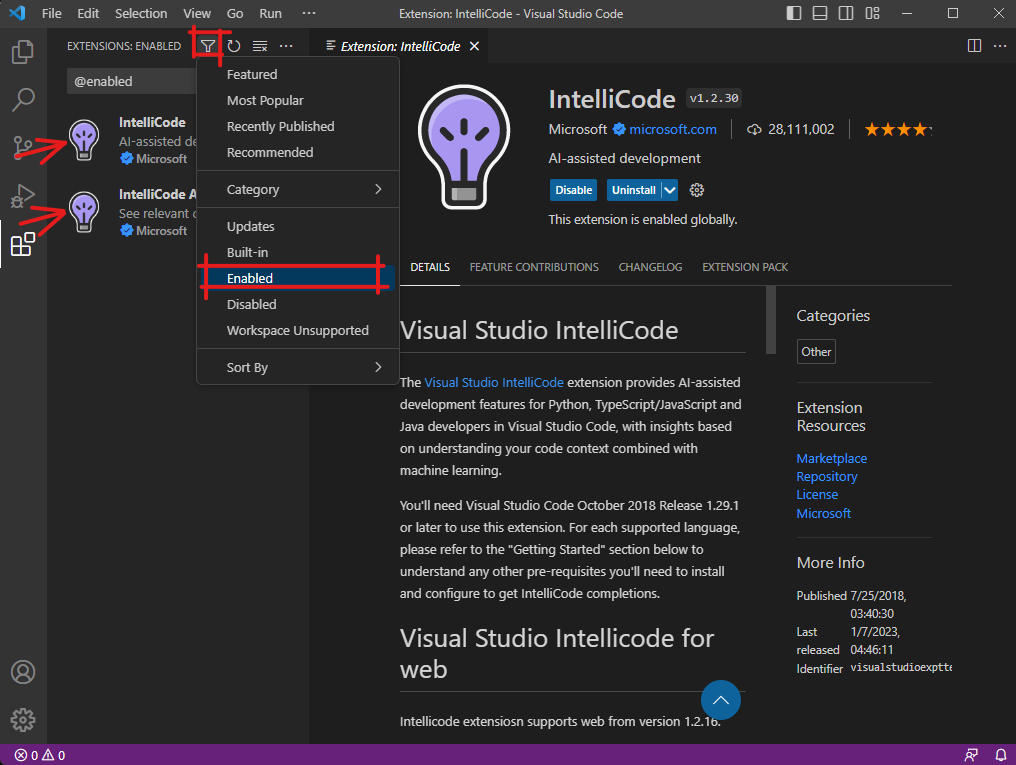Open the Marketplace resource link
The height and width of the screenshot is (765, 1016).
pyautogui.click(x=831, y=458)
